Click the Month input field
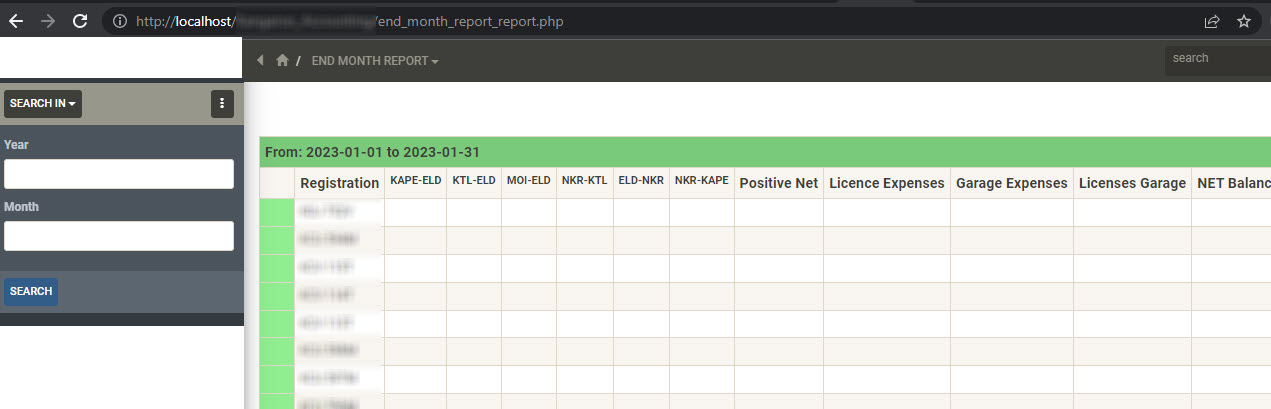 coord(119,236)
